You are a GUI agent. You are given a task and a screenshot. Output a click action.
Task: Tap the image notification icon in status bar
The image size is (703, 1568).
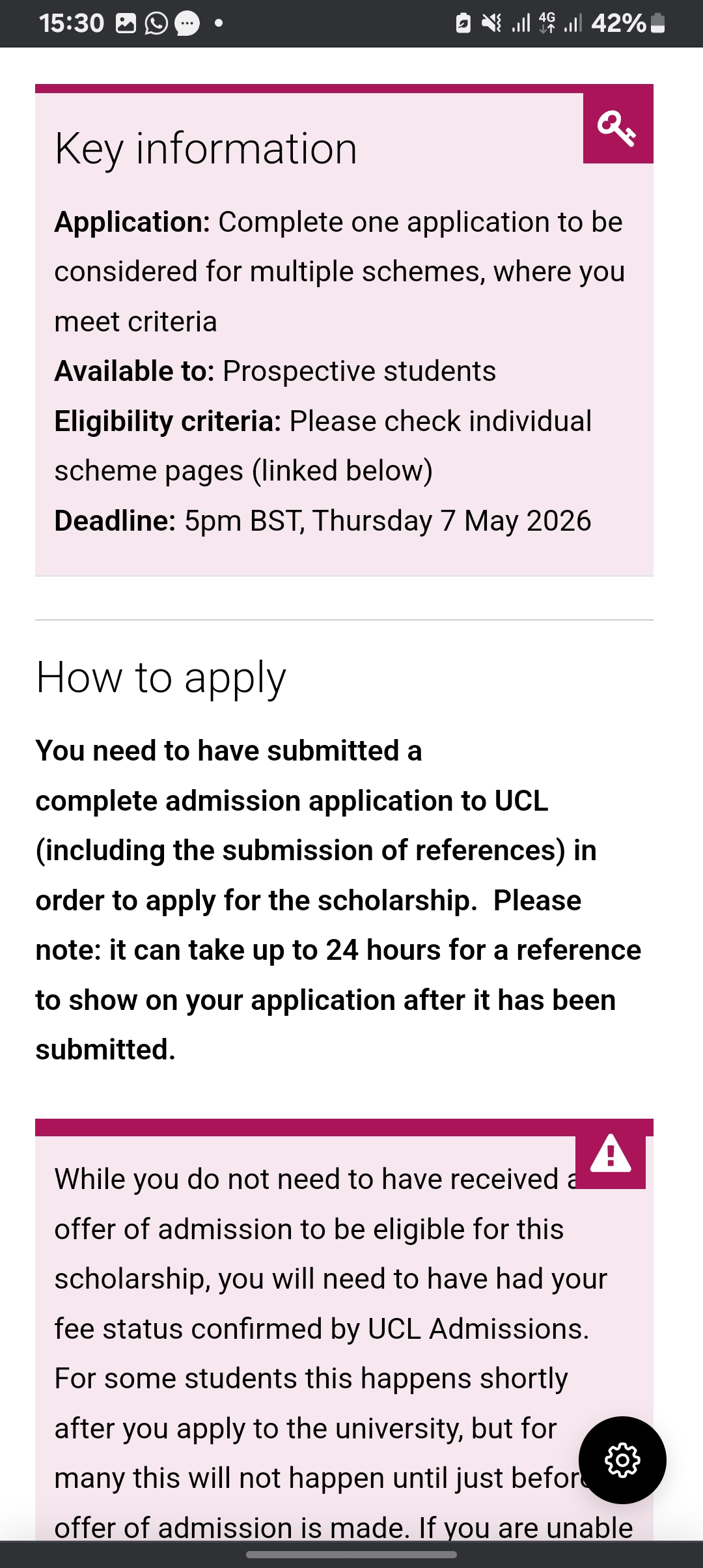[x=126, y=24]
